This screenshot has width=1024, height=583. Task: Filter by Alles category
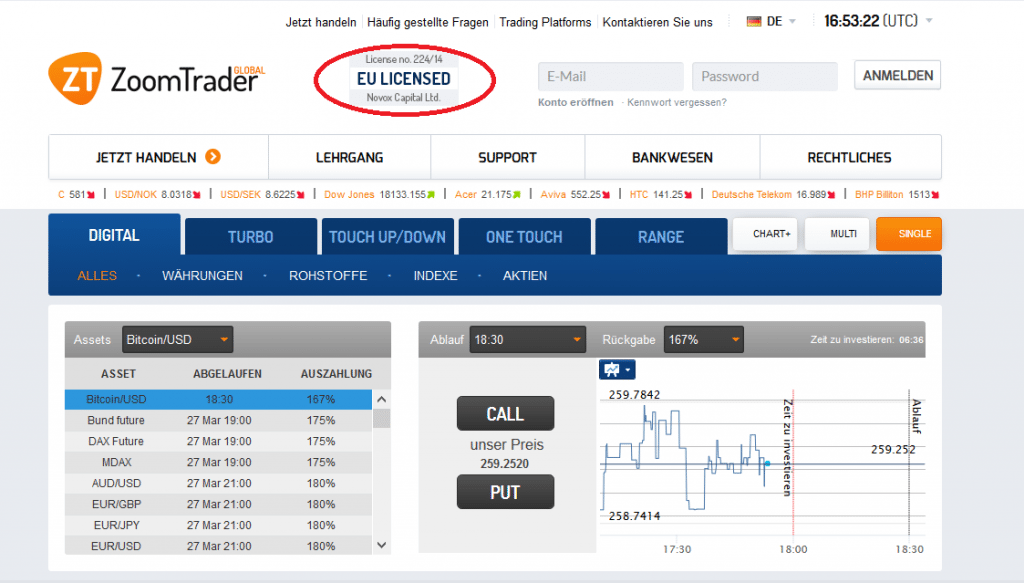(97, 276)
